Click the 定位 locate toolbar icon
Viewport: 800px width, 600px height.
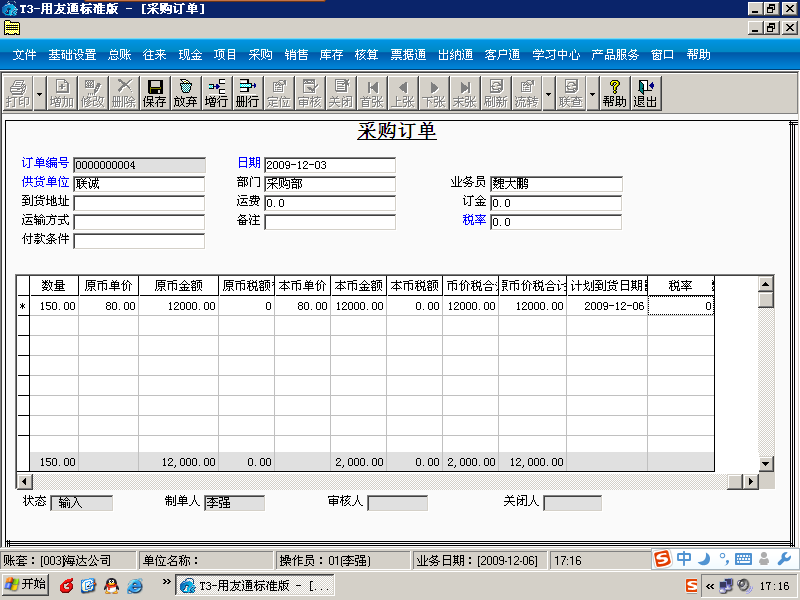(x=279, y=93)
